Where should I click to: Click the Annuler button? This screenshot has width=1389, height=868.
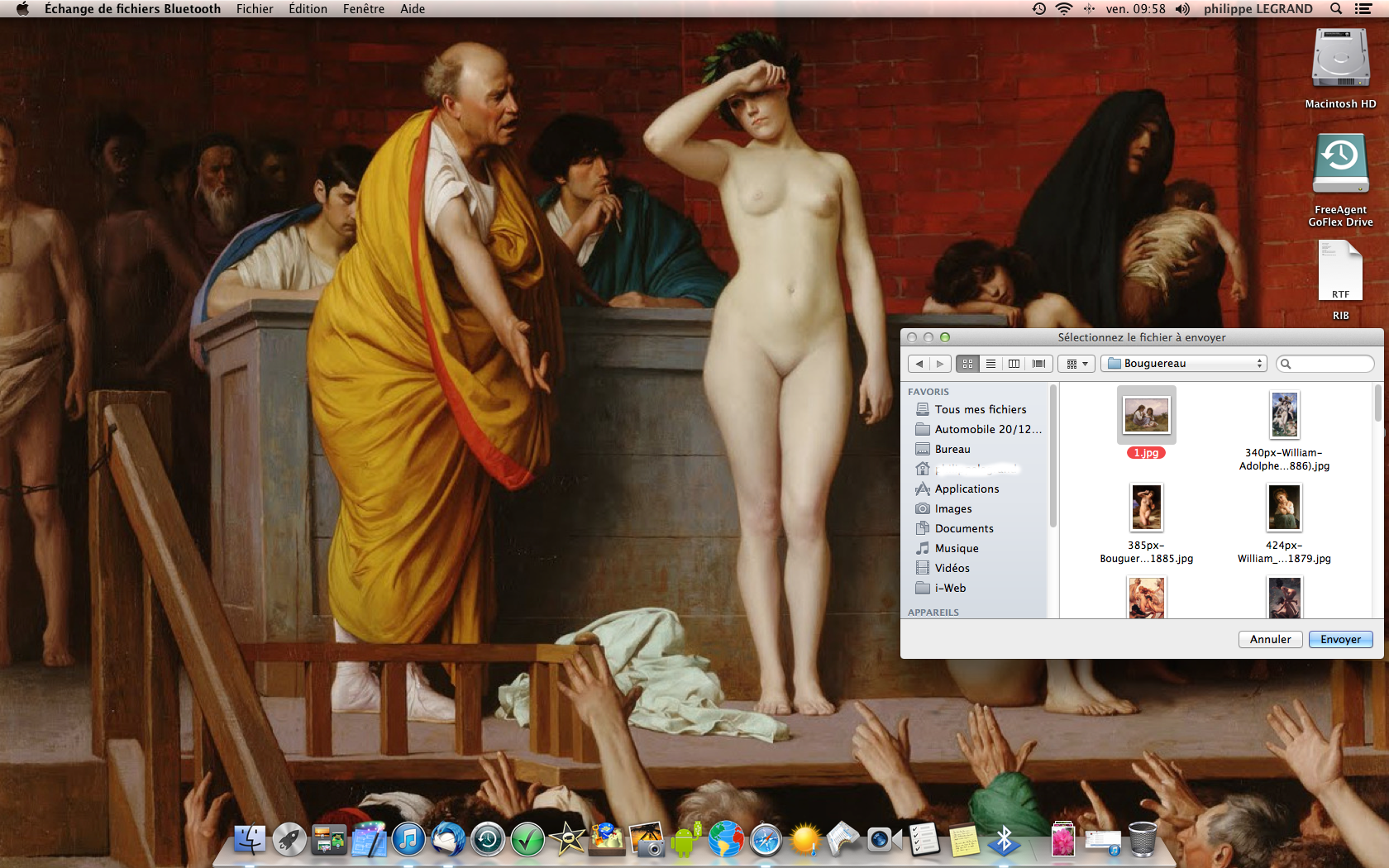point(1270,639)
